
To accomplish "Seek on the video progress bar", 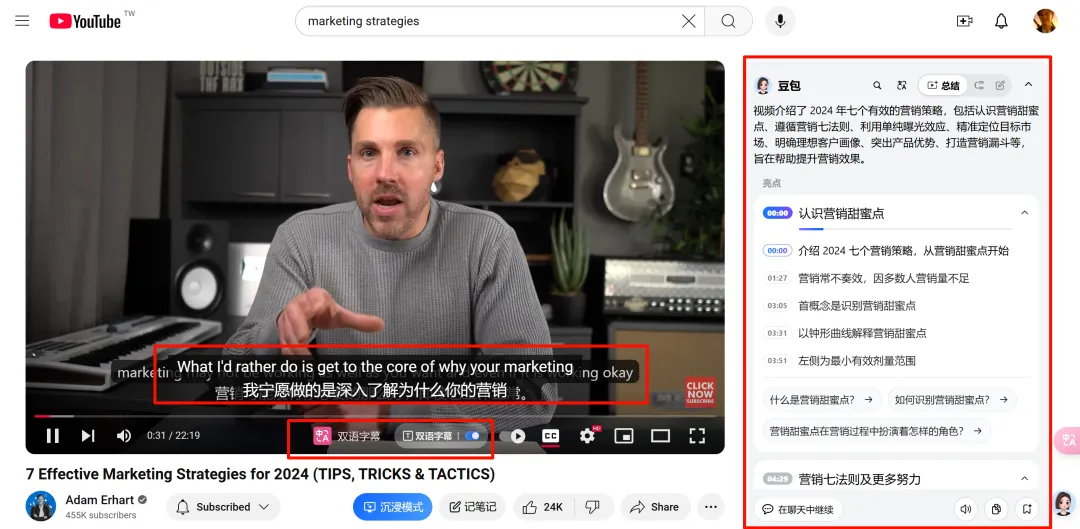I will point(300,415).
